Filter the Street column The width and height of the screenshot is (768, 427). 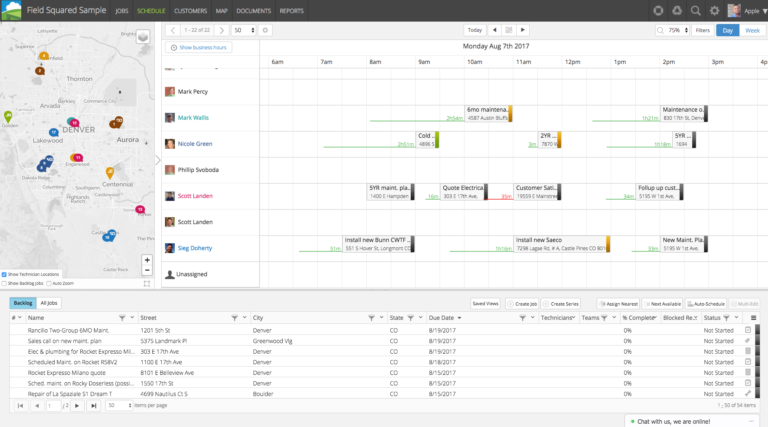tap(235, 318)
